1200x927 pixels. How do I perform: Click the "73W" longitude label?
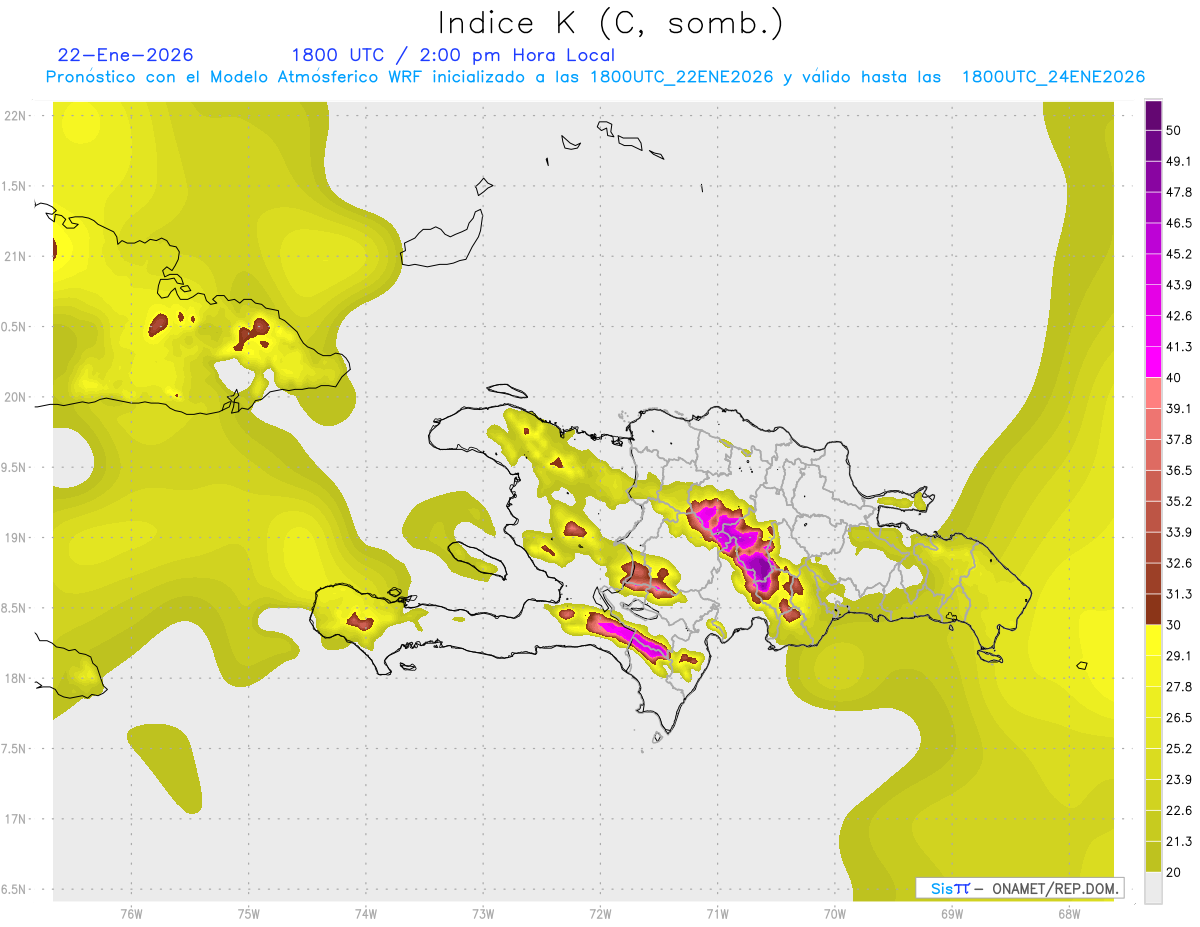[x=483, y=913]
